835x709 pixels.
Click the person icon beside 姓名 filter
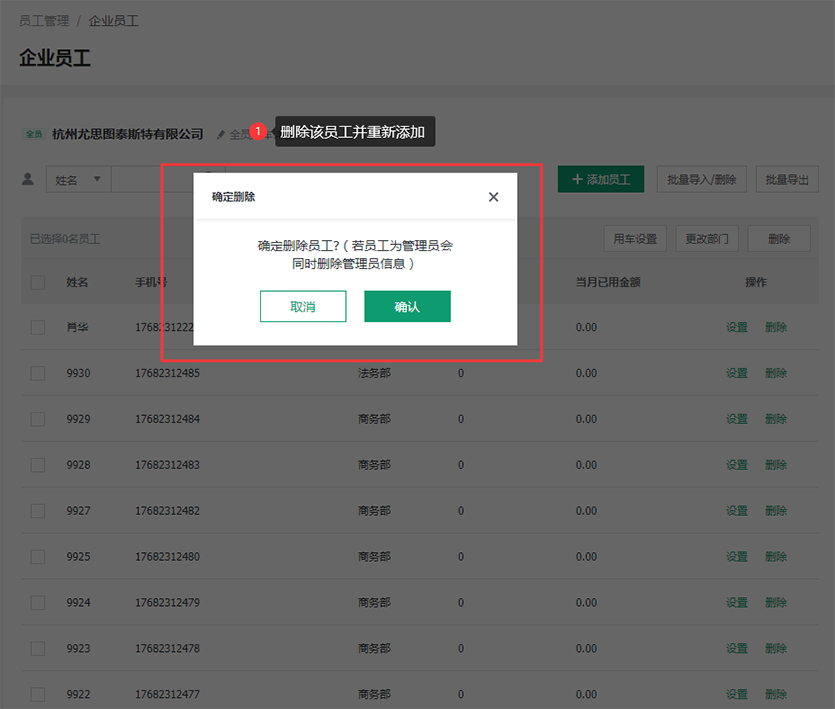[x=28, y=179]
